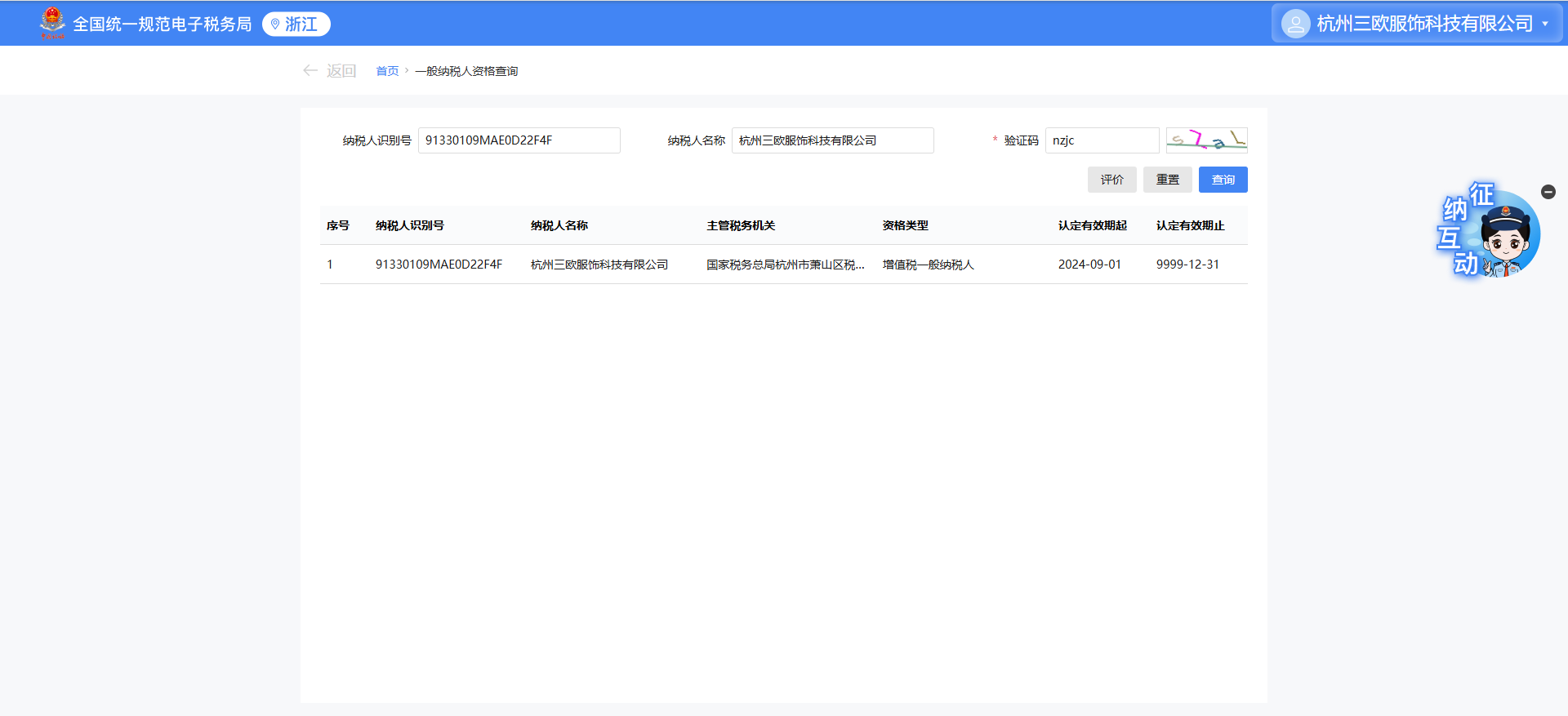Expand the company account dropdown arrow
The image size is (1568, 716).
(x=1545, y=24)
